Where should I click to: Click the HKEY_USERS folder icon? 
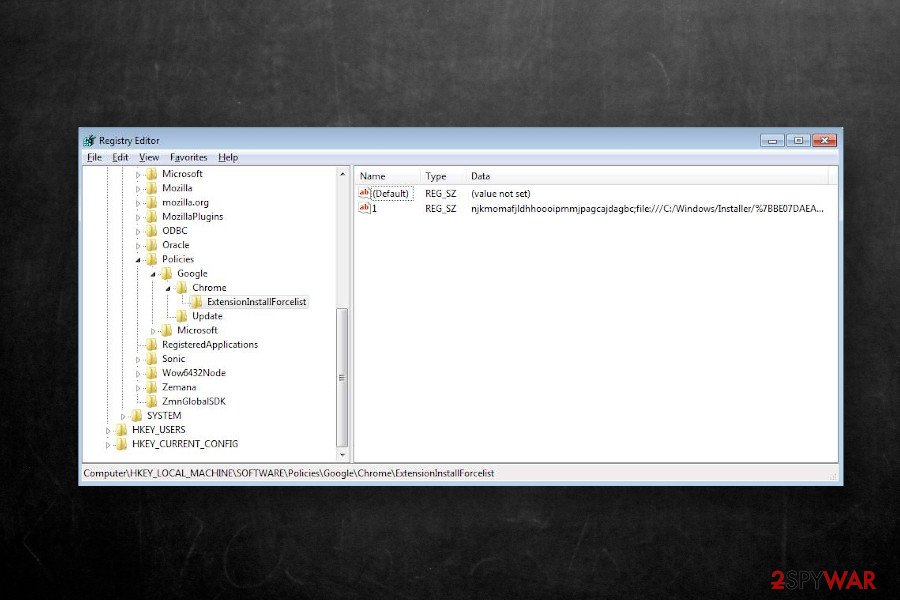[122, 430]
